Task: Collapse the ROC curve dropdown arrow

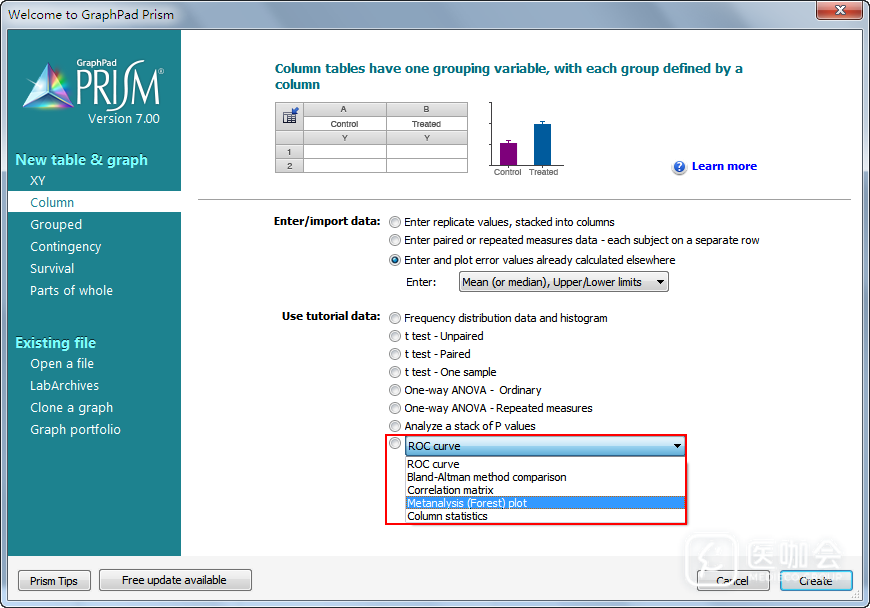Action: pyautogui.click(x=677, y=446)
